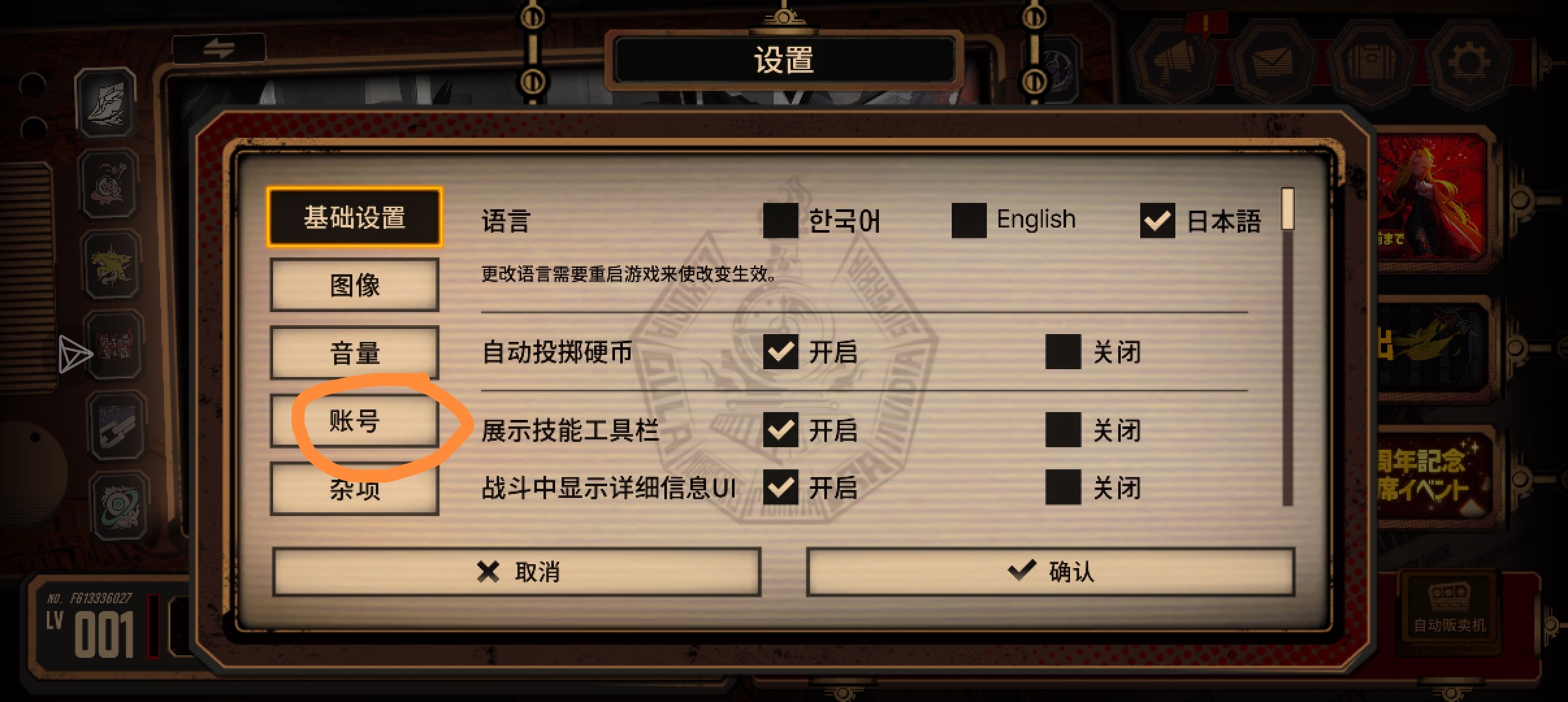This screenshot has width=1568, height=702.
Task: Open the megaphone announcements icon
Action: [1174, 63]
